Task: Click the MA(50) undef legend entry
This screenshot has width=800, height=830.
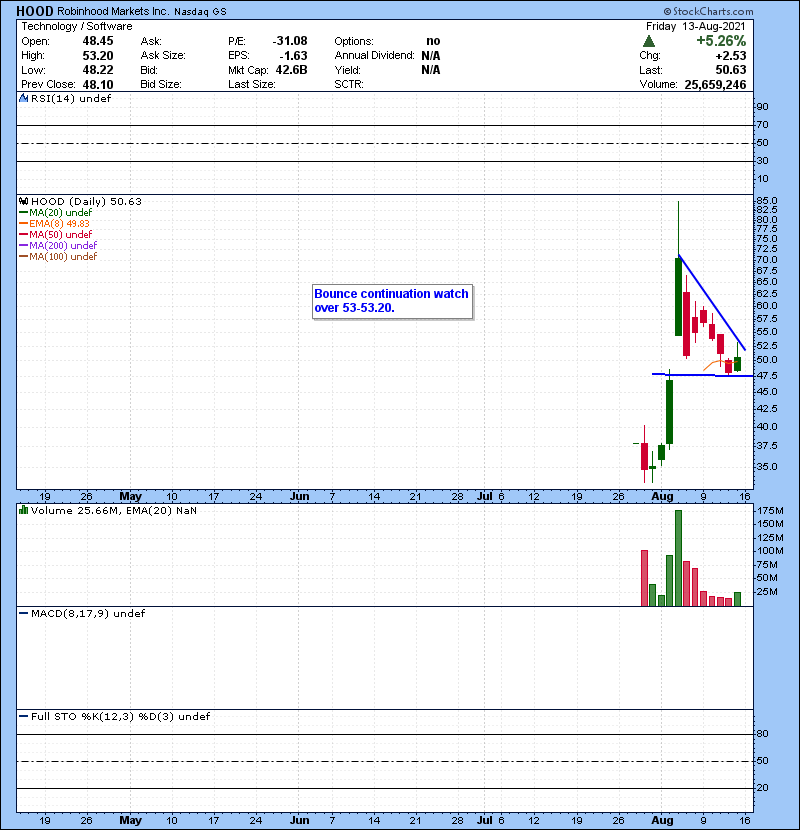Action: point(56,234)
